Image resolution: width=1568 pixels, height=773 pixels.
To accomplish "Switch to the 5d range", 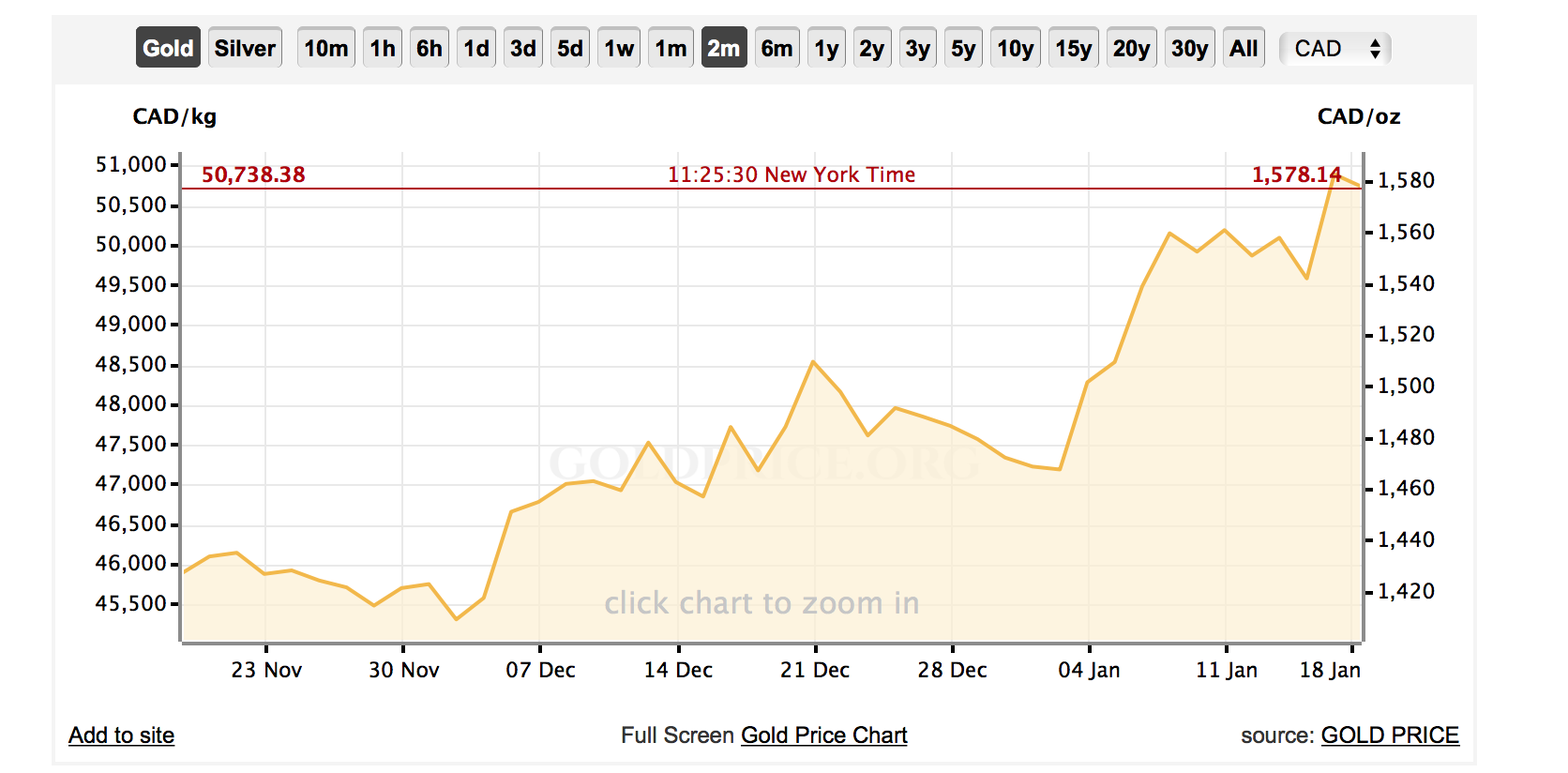I will tap(570, 49).
